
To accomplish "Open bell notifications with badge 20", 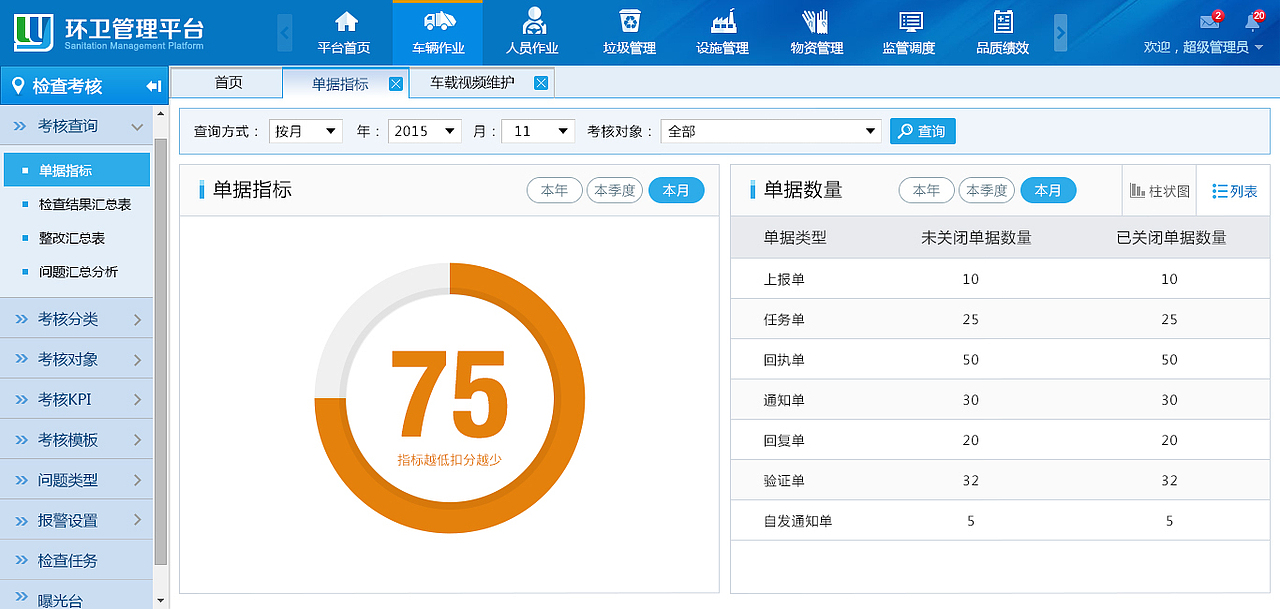I will point(1252,21).
